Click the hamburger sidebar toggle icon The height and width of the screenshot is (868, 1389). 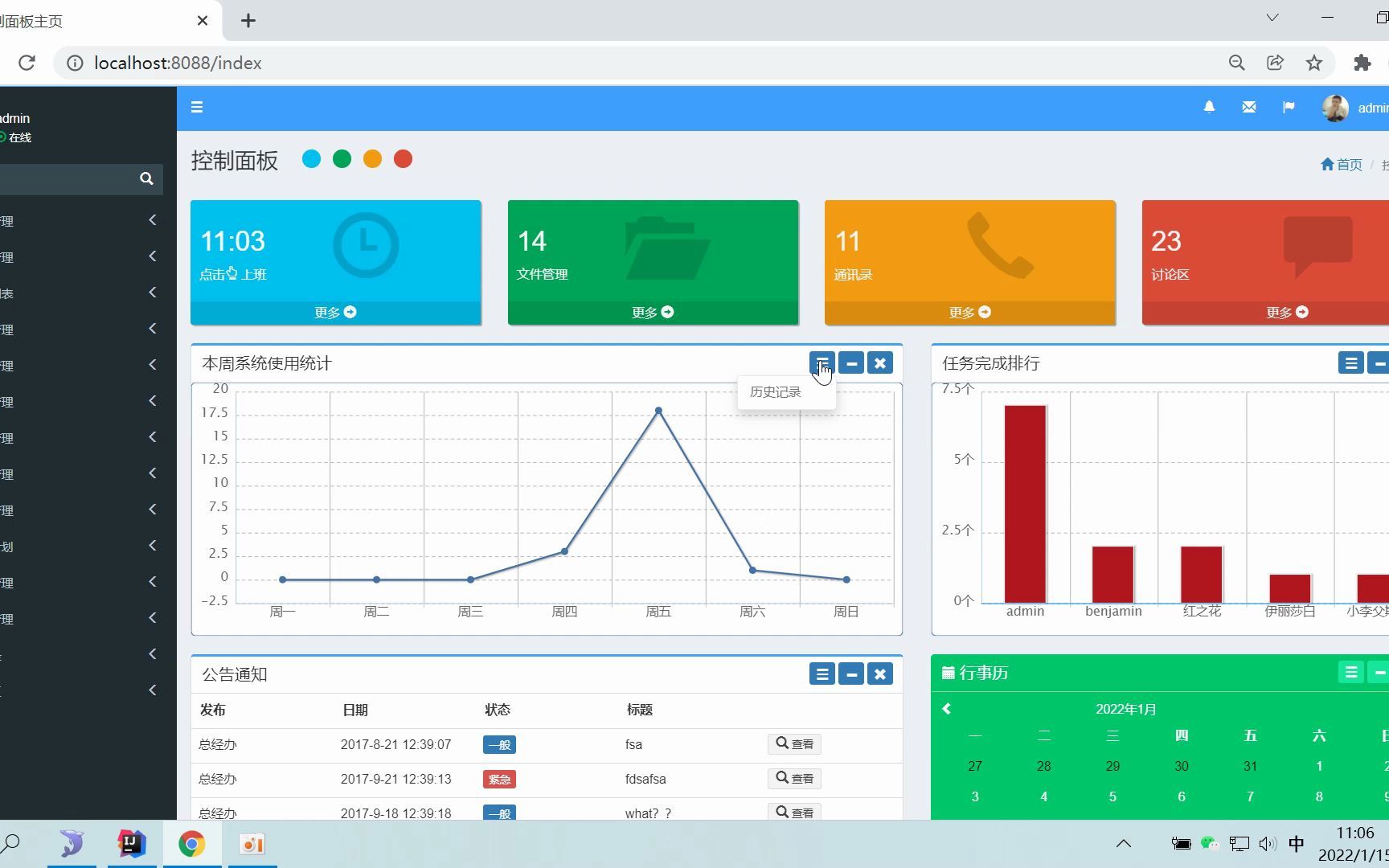pyautogui.click(x=197, y=107)
